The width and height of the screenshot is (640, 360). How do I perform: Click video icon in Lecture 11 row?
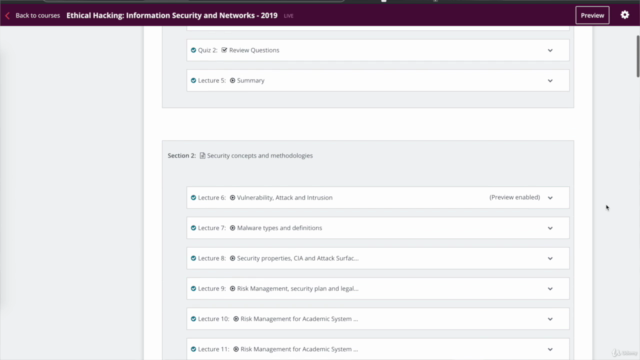tap(236, 349)
